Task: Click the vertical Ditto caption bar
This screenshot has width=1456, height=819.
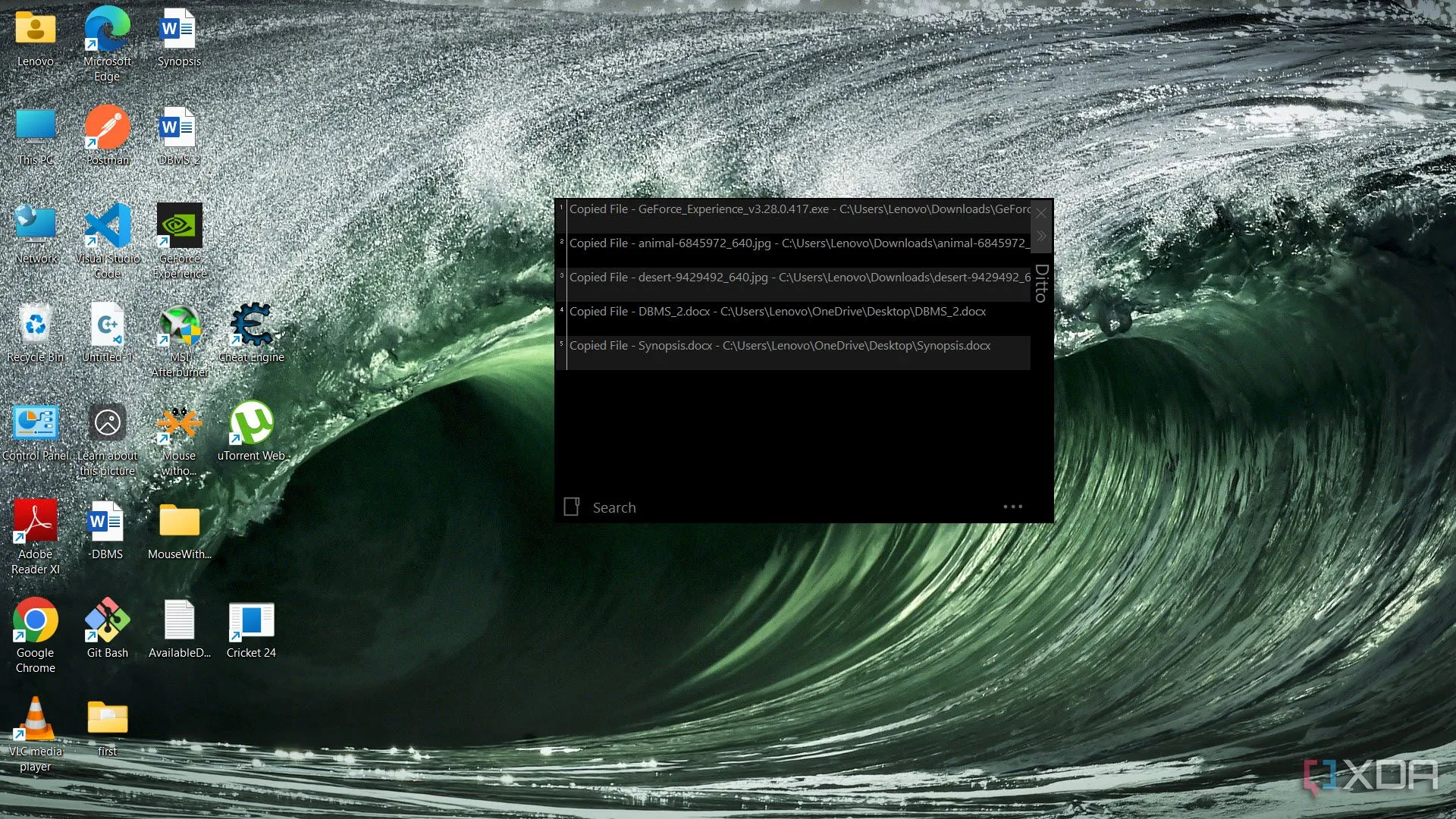Action: [1041, 283]
